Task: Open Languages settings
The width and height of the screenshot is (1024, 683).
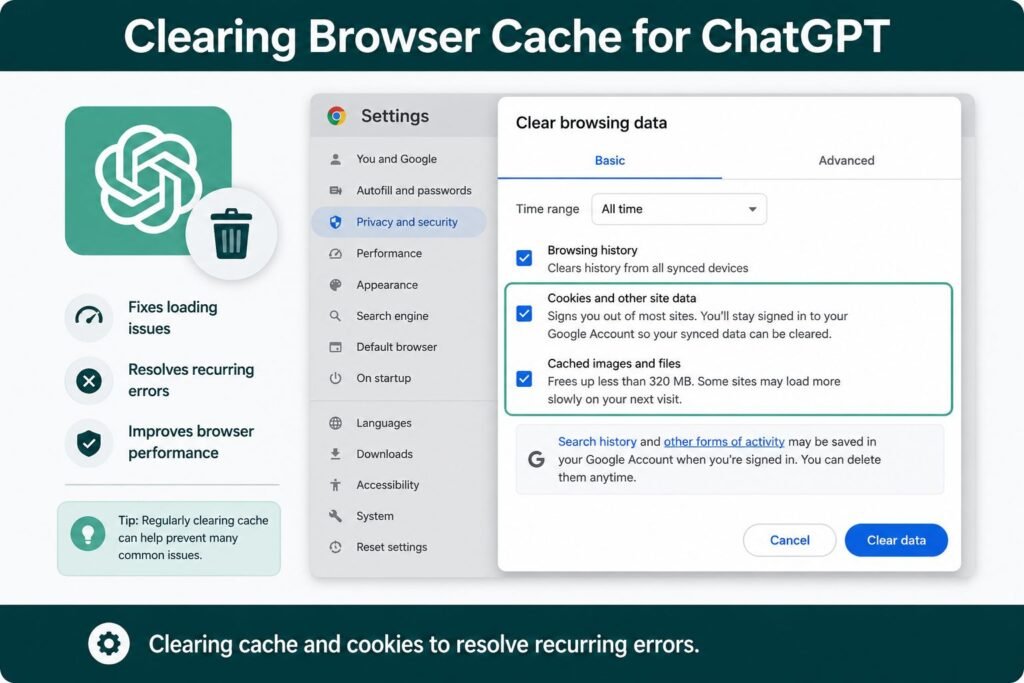Action: (383, 423)
